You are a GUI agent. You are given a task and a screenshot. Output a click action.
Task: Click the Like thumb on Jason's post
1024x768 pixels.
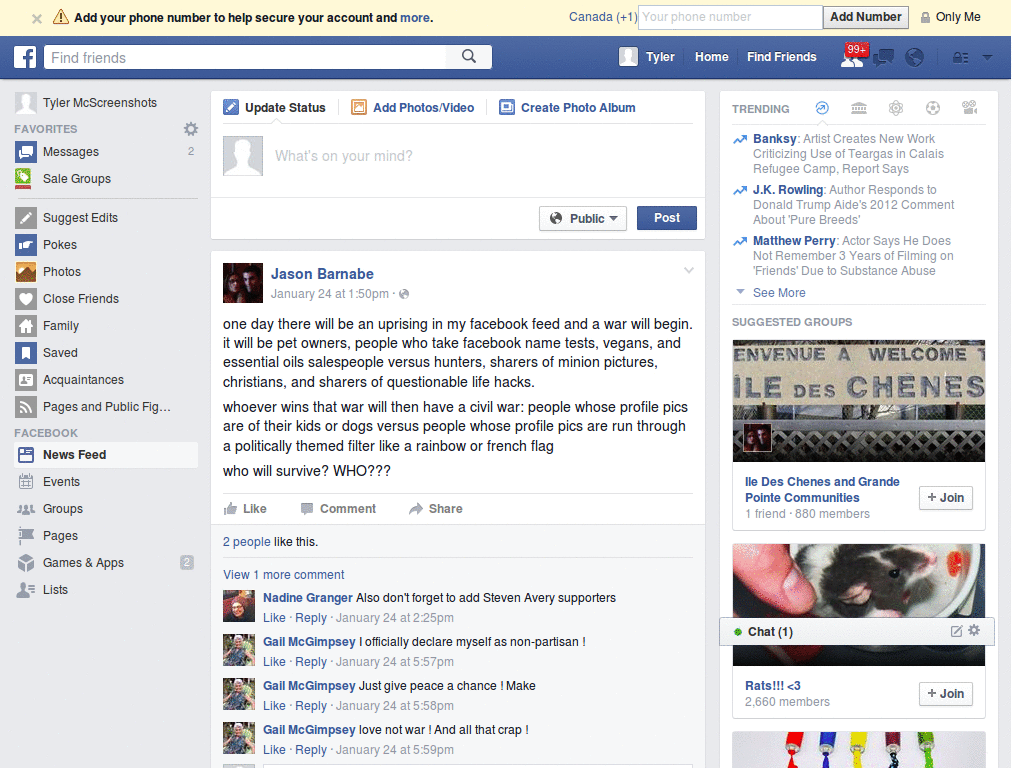(245, 509)
